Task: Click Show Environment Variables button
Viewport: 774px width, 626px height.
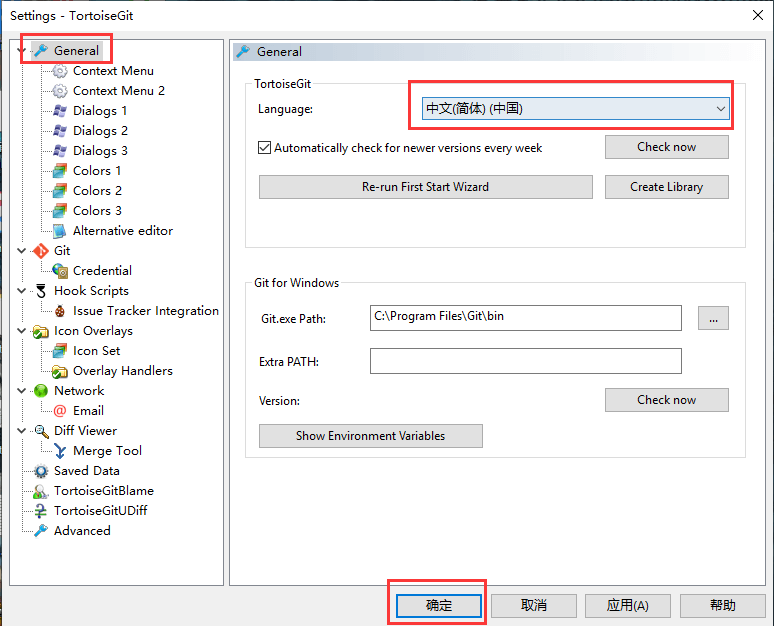Action: click(x=371, y=436)
